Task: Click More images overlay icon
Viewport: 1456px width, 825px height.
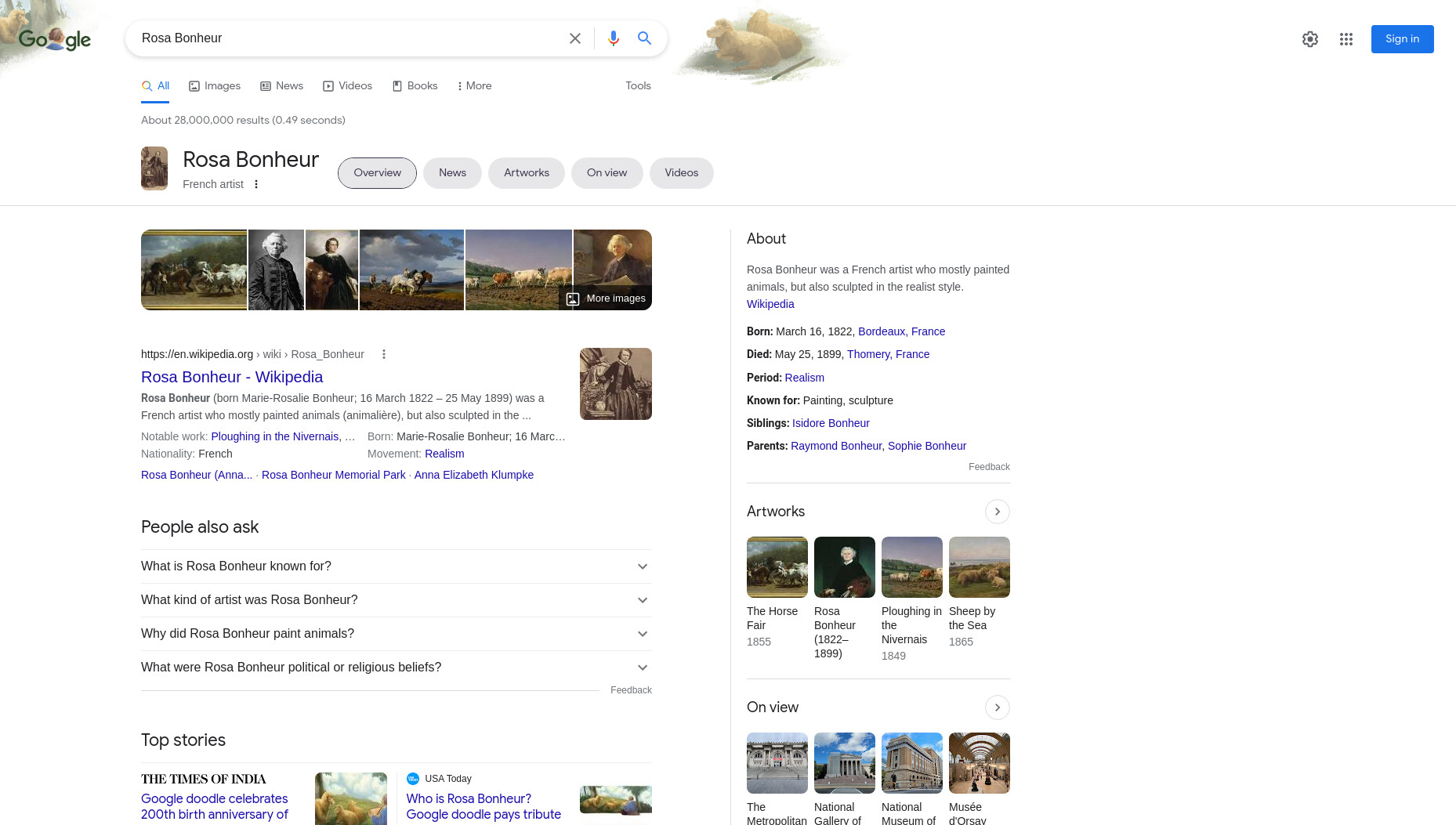Action: click(x=573, y=299)
